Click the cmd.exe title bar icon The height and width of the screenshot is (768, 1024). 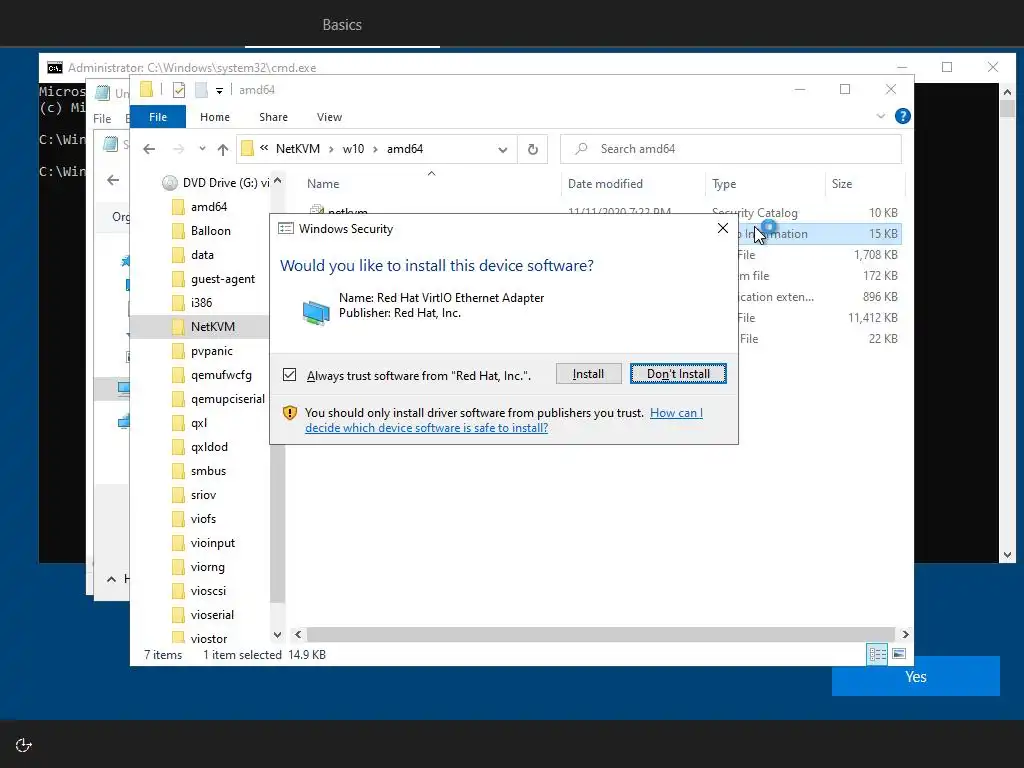tap(55, 67)
